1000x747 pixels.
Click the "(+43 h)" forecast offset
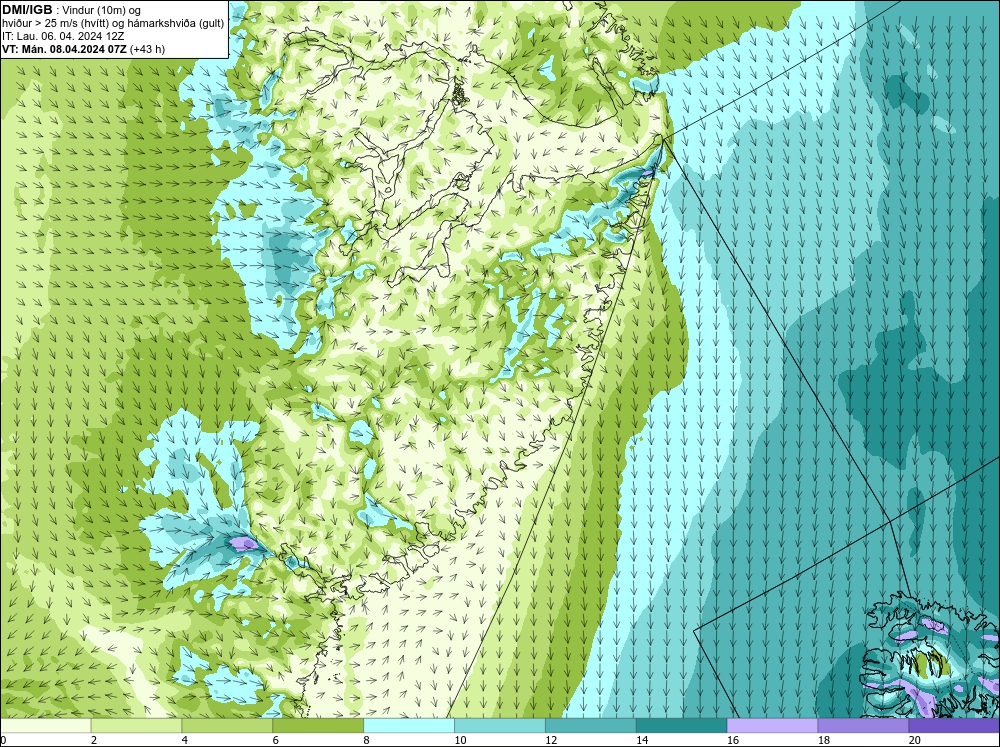147,49
